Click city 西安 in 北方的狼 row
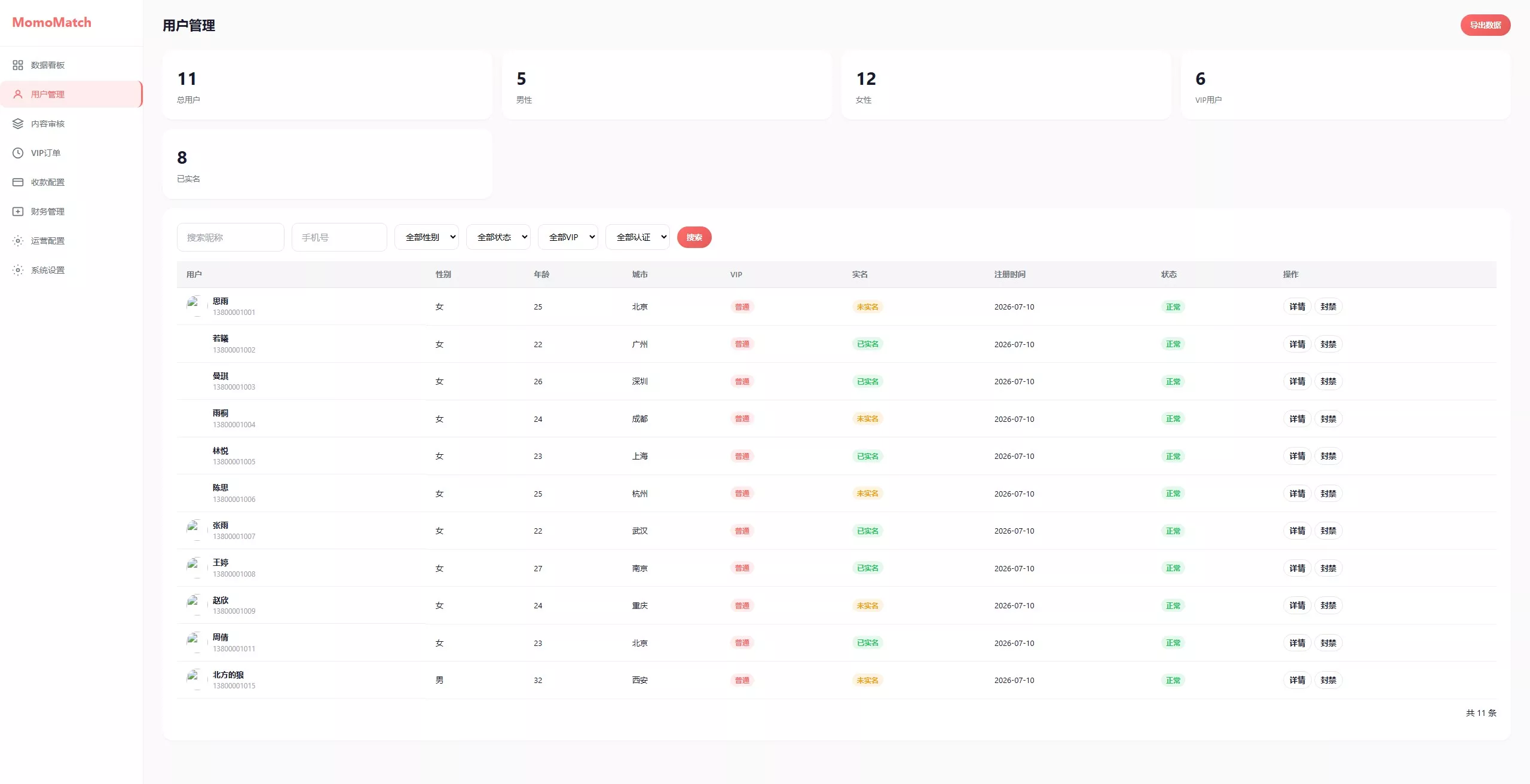Image resolution: width=1530 pixels, height=784 pixels. tap(639, 680)
